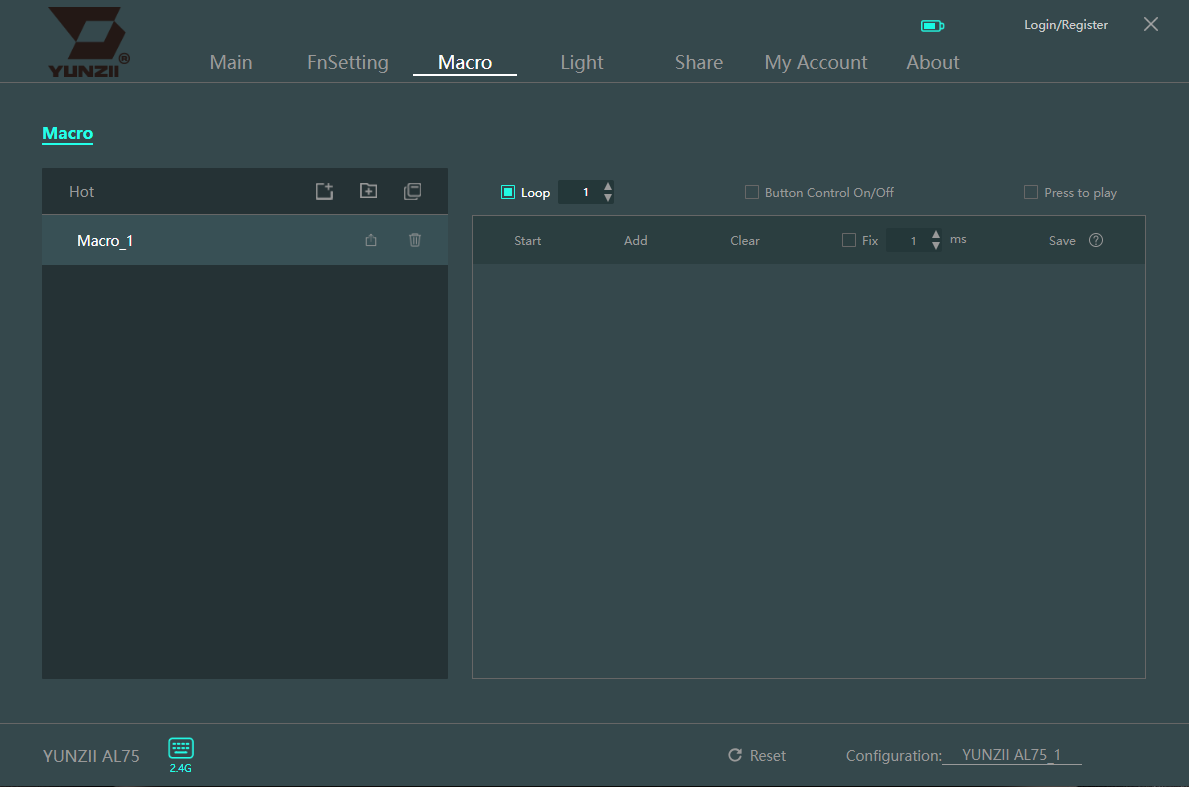
Task: Click the battery status icon
Action: (x=932, y=25)
